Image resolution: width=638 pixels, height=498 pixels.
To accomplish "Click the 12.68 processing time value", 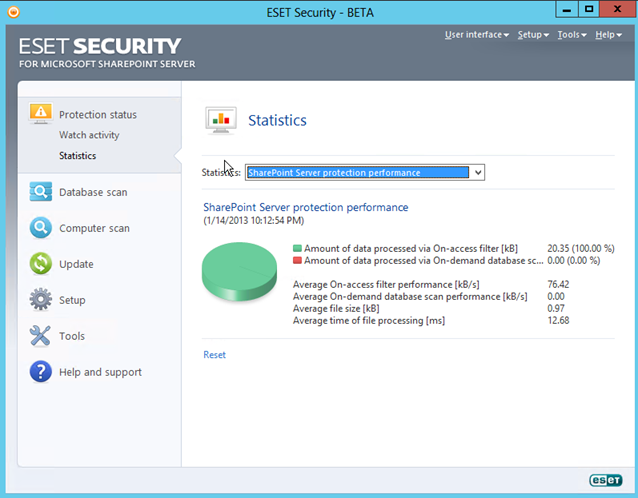I will (558, 320).
